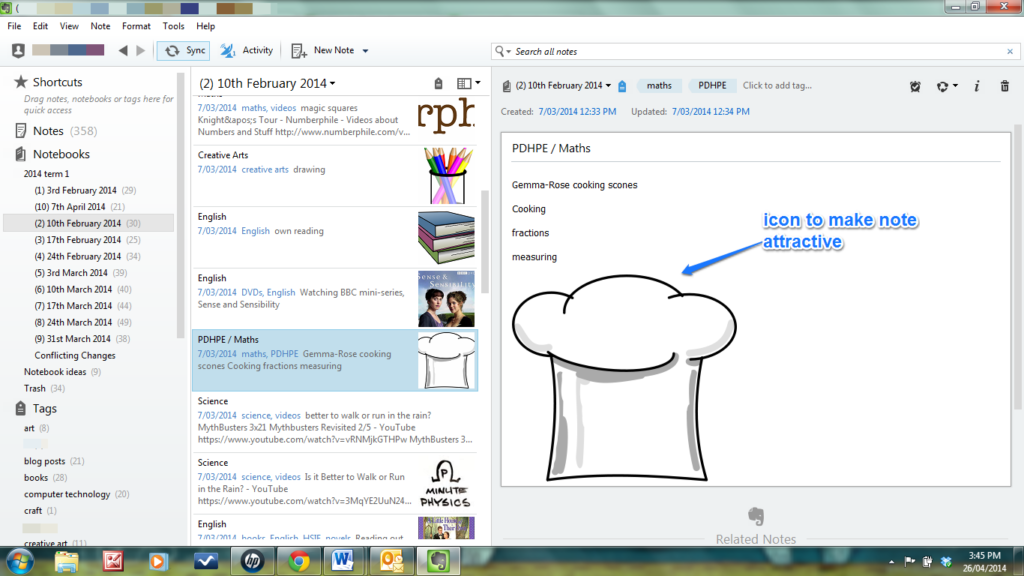This screenshot has height=576, width=1024.
Task: Click the back navigation arrow
Action: [123, 51]
